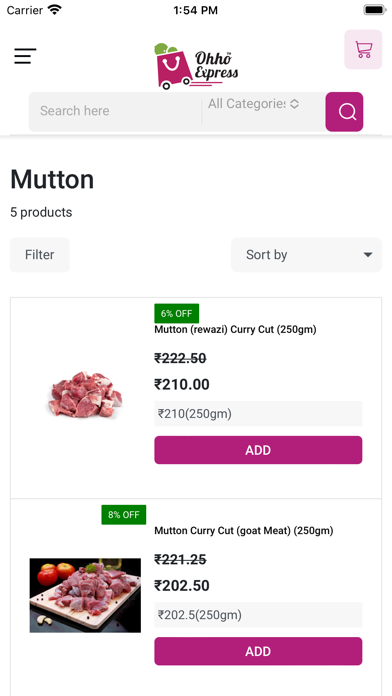Screen dimensions: 392x696
Task: Open the shopping cart
Action: pos(363,49)
